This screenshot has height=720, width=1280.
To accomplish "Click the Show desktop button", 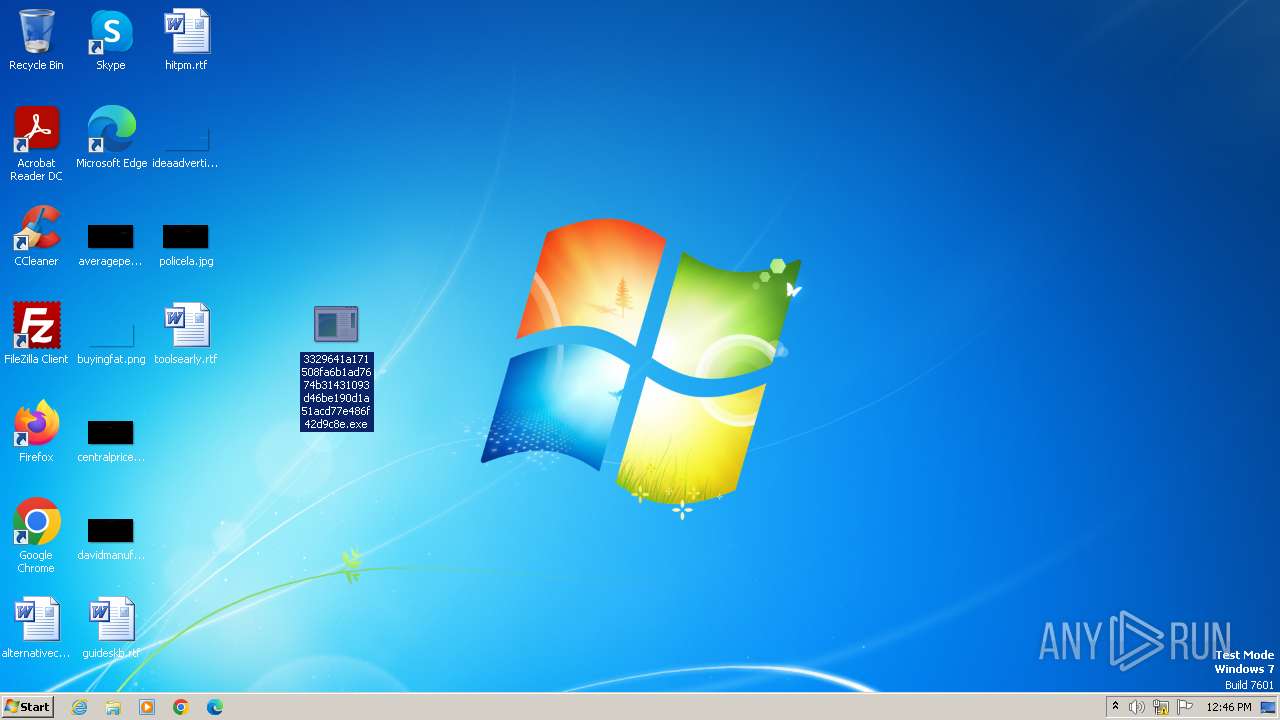I will (x=1269, y=707).
